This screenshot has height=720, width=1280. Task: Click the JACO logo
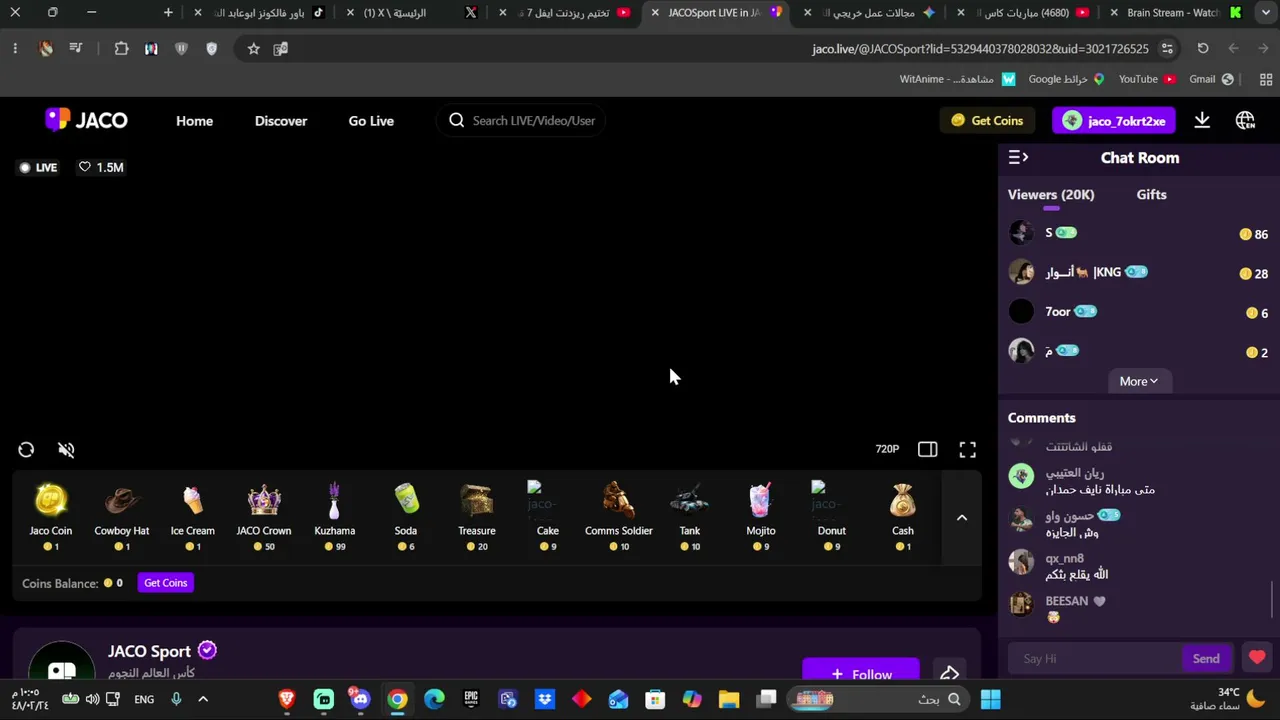87,120
